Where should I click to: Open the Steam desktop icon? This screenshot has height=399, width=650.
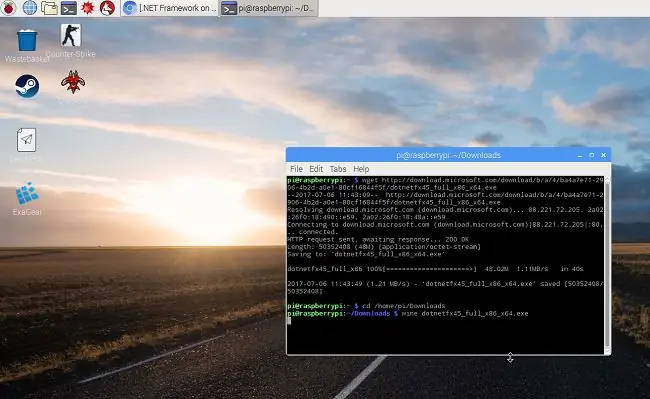[x=27, y=86]
